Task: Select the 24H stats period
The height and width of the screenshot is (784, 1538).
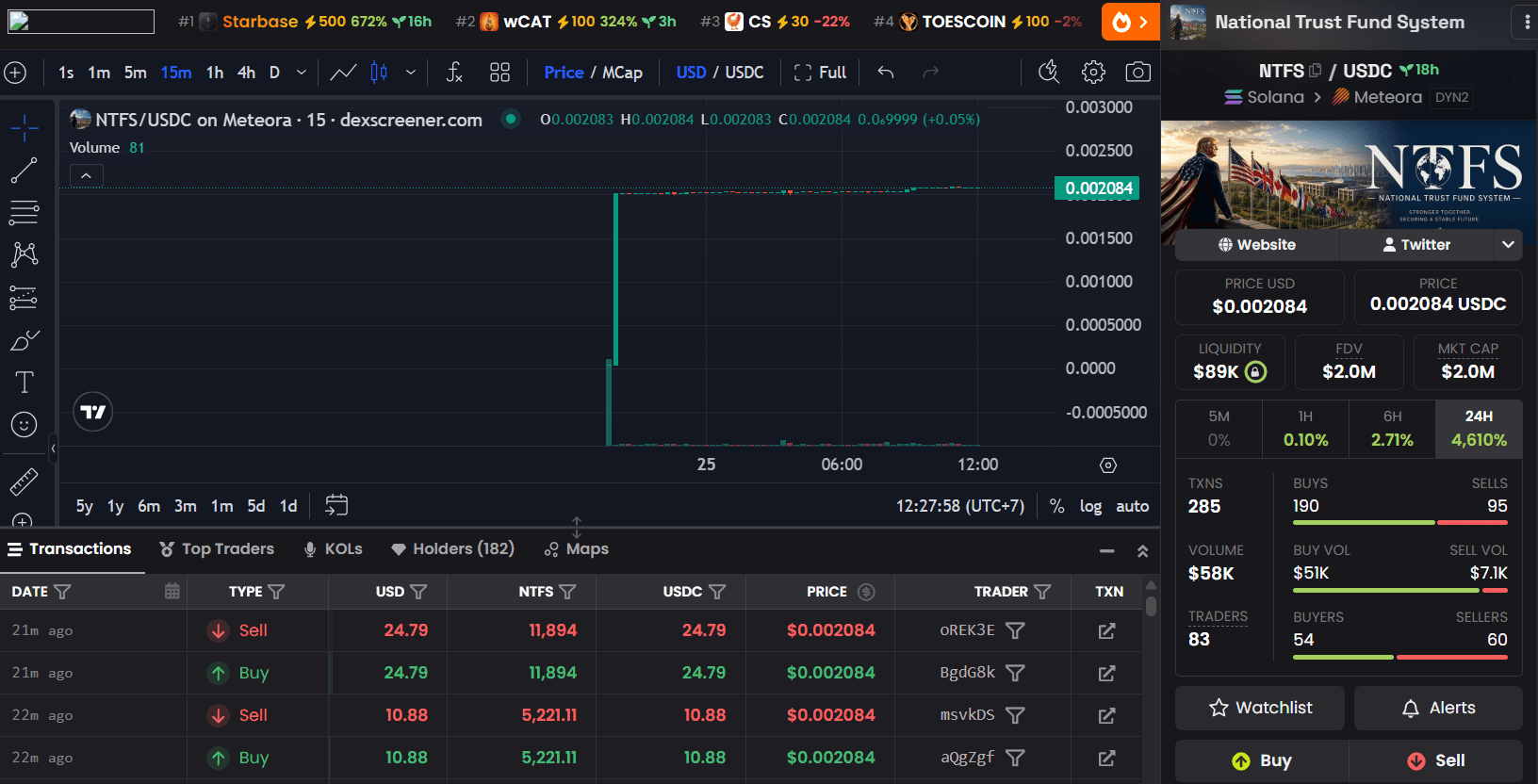Action: tap(1479, 429)
